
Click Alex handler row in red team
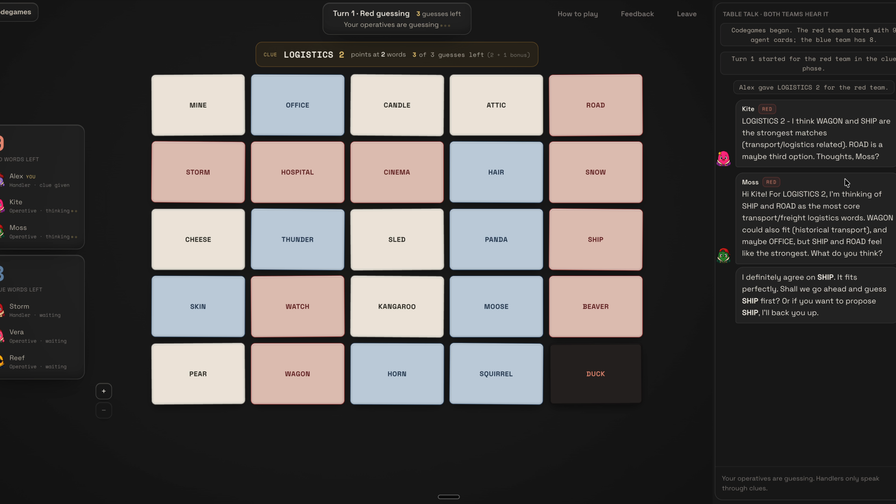[42, 180]
